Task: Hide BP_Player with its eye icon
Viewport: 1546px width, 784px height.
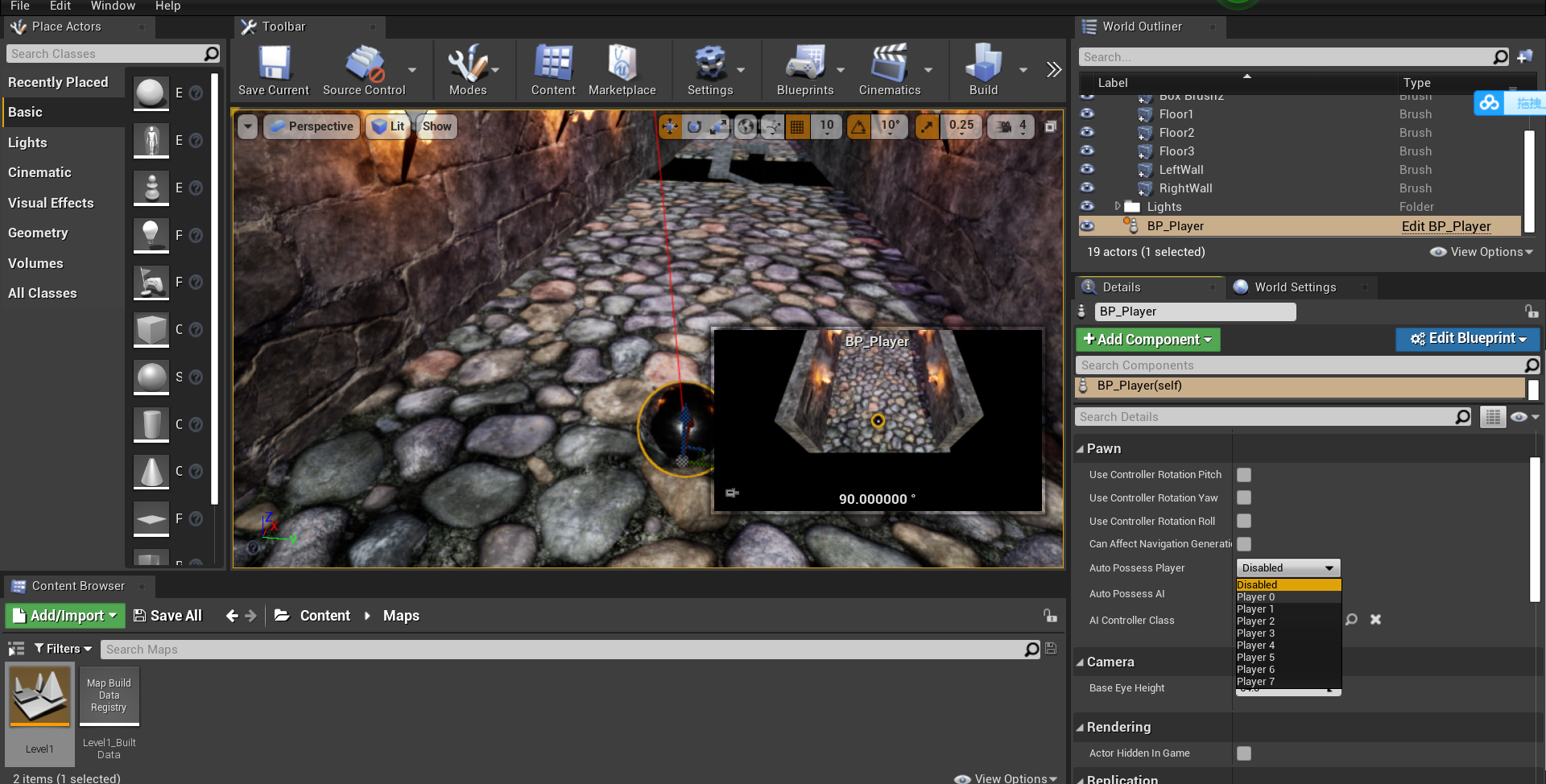Action: (1087, 226)
